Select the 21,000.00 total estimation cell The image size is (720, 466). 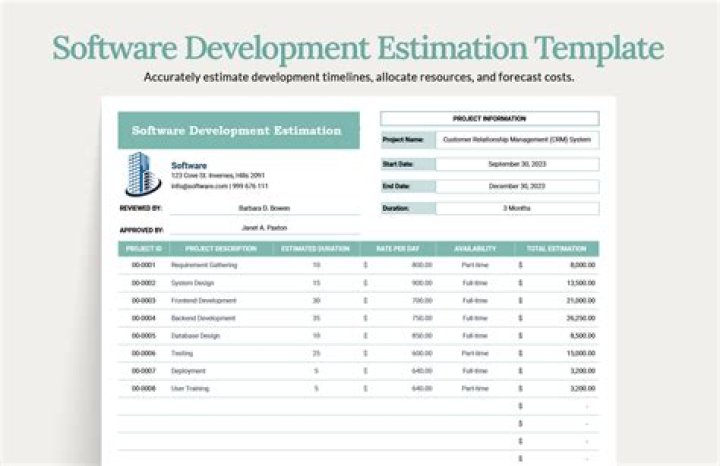tap(581, 300)
